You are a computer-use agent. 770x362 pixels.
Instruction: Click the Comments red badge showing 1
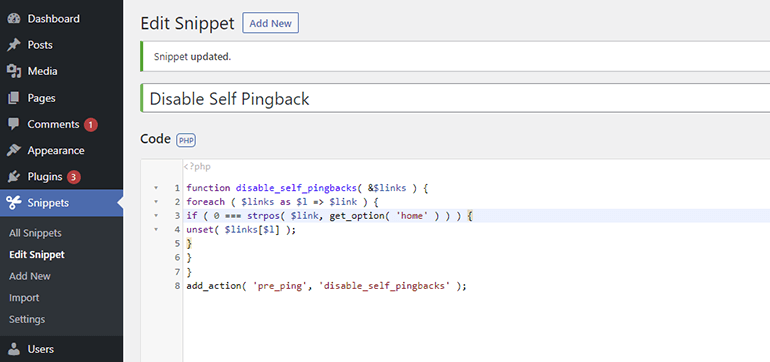[x=90, y=125]
